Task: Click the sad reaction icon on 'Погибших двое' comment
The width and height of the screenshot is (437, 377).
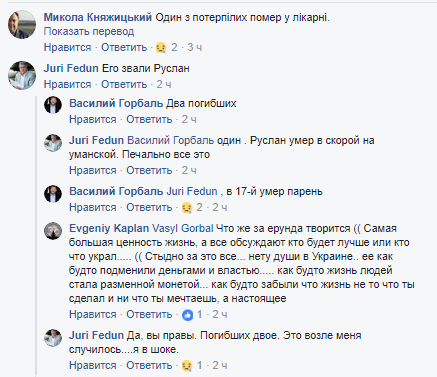Action: [187, 366]
